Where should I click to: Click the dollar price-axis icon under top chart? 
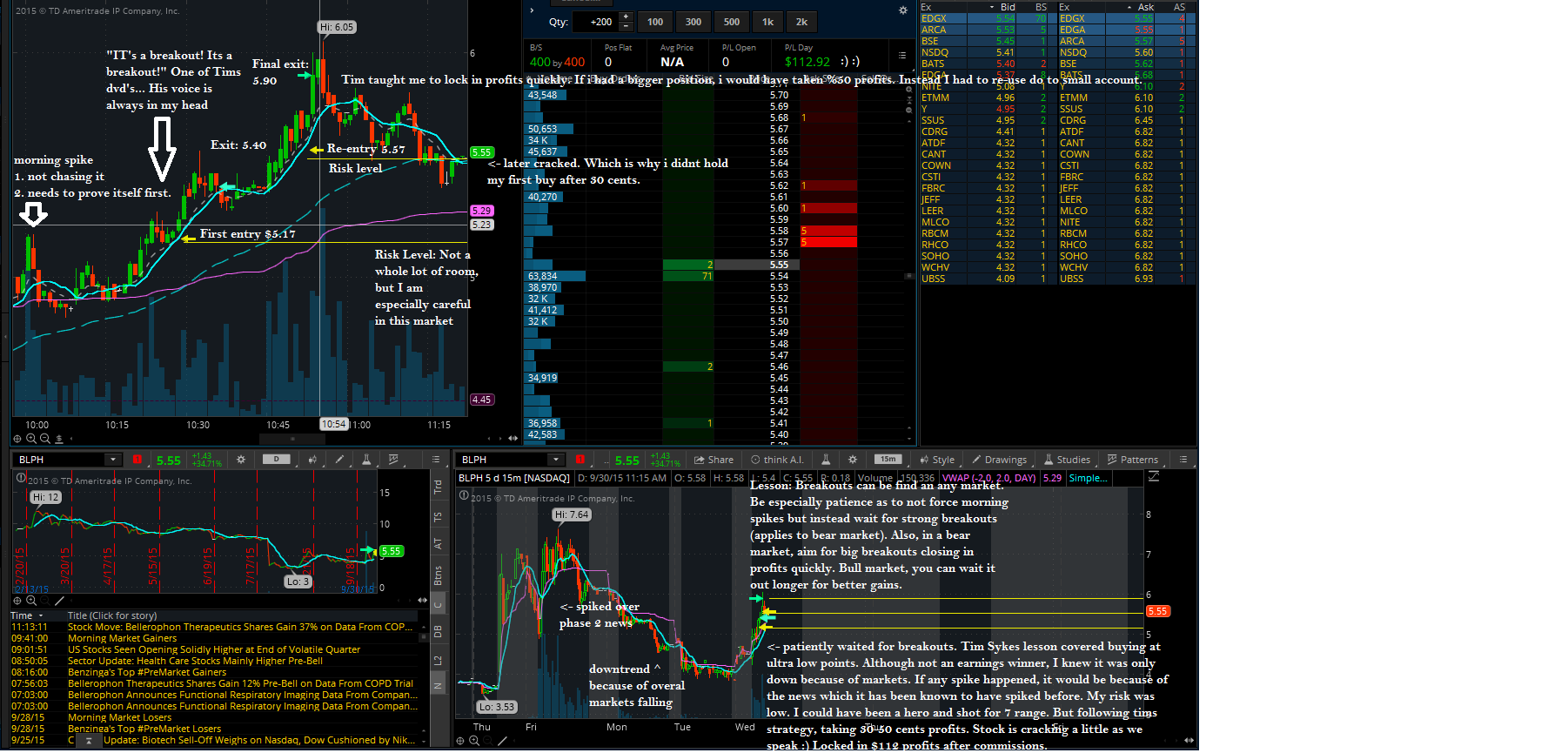(x=59, y=439)
